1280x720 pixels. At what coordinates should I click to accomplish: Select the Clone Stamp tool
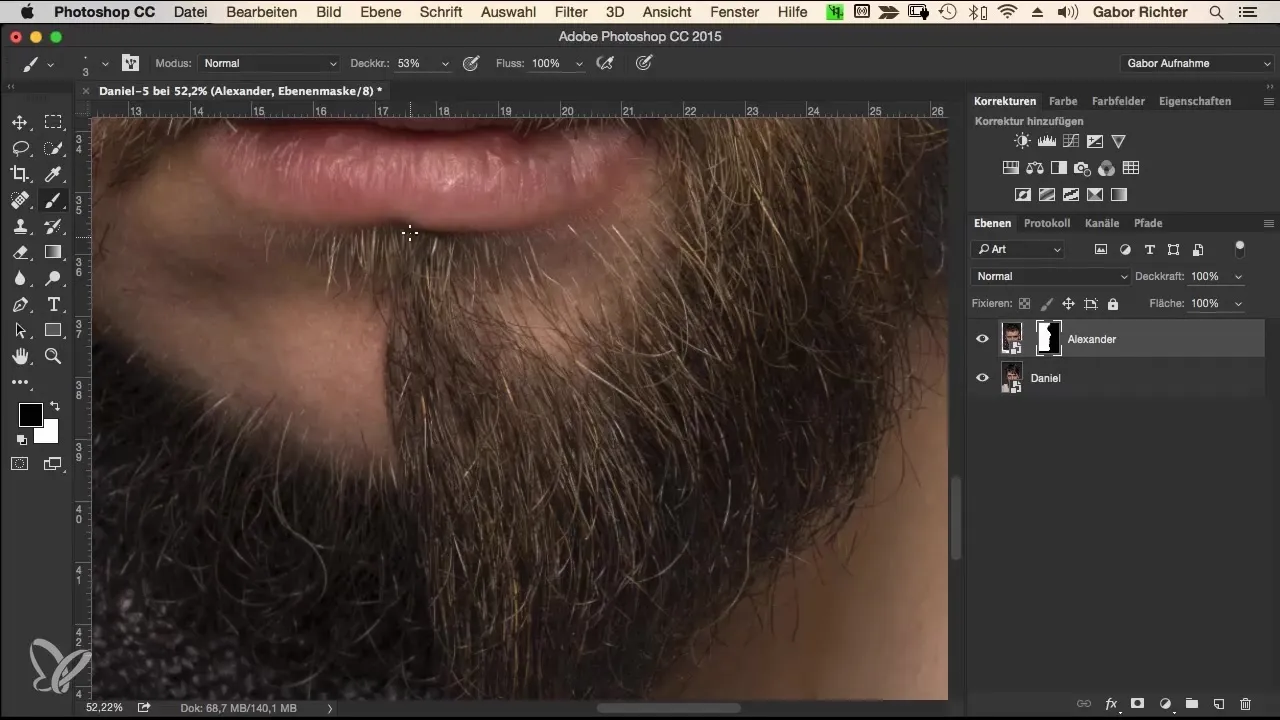19,226
